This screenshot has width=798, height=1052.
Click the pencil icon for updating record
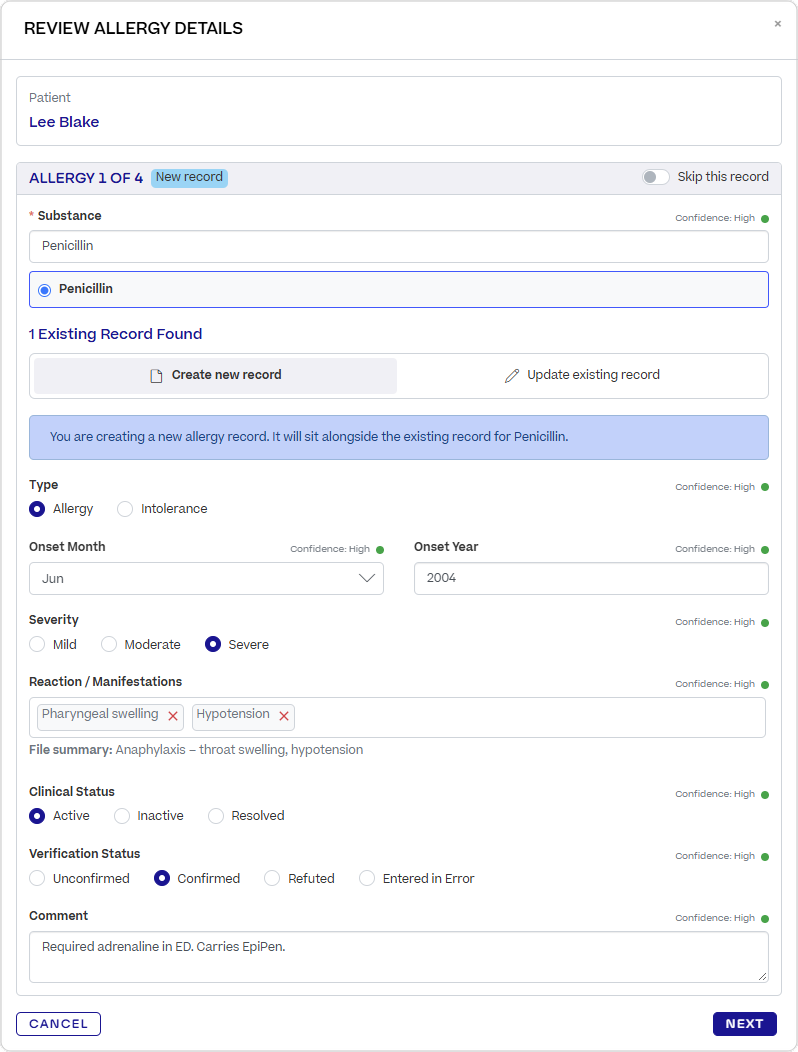[x=512, y=376]
